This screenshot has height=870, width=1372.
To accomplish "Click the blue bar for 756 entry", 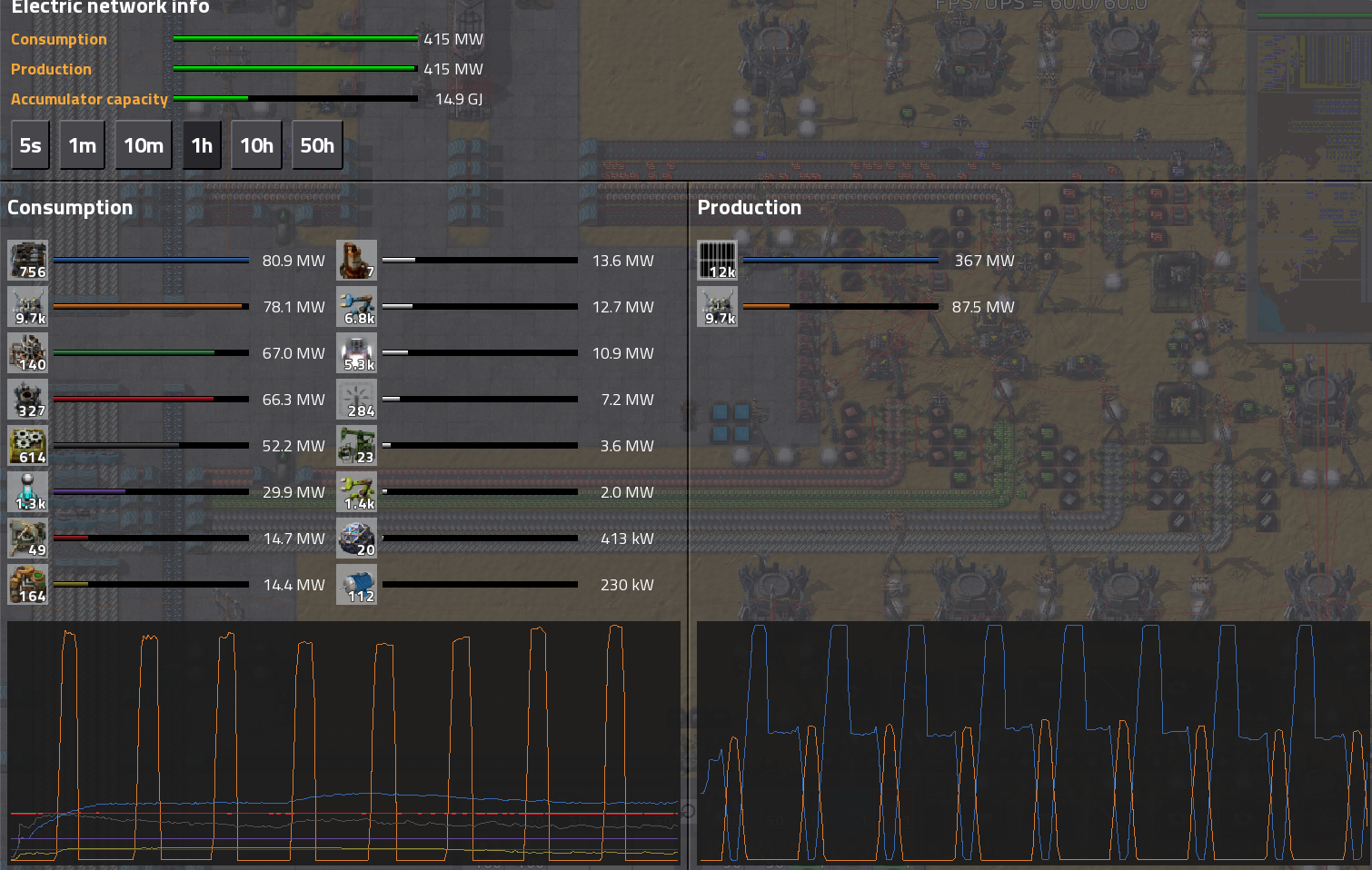I will pos(151,261).
